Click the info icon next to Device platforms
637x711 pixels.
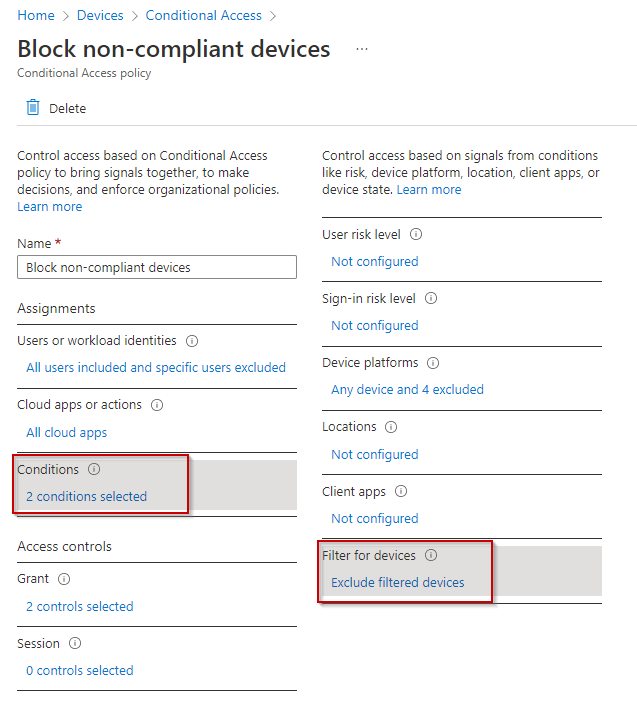pos(433,363)
